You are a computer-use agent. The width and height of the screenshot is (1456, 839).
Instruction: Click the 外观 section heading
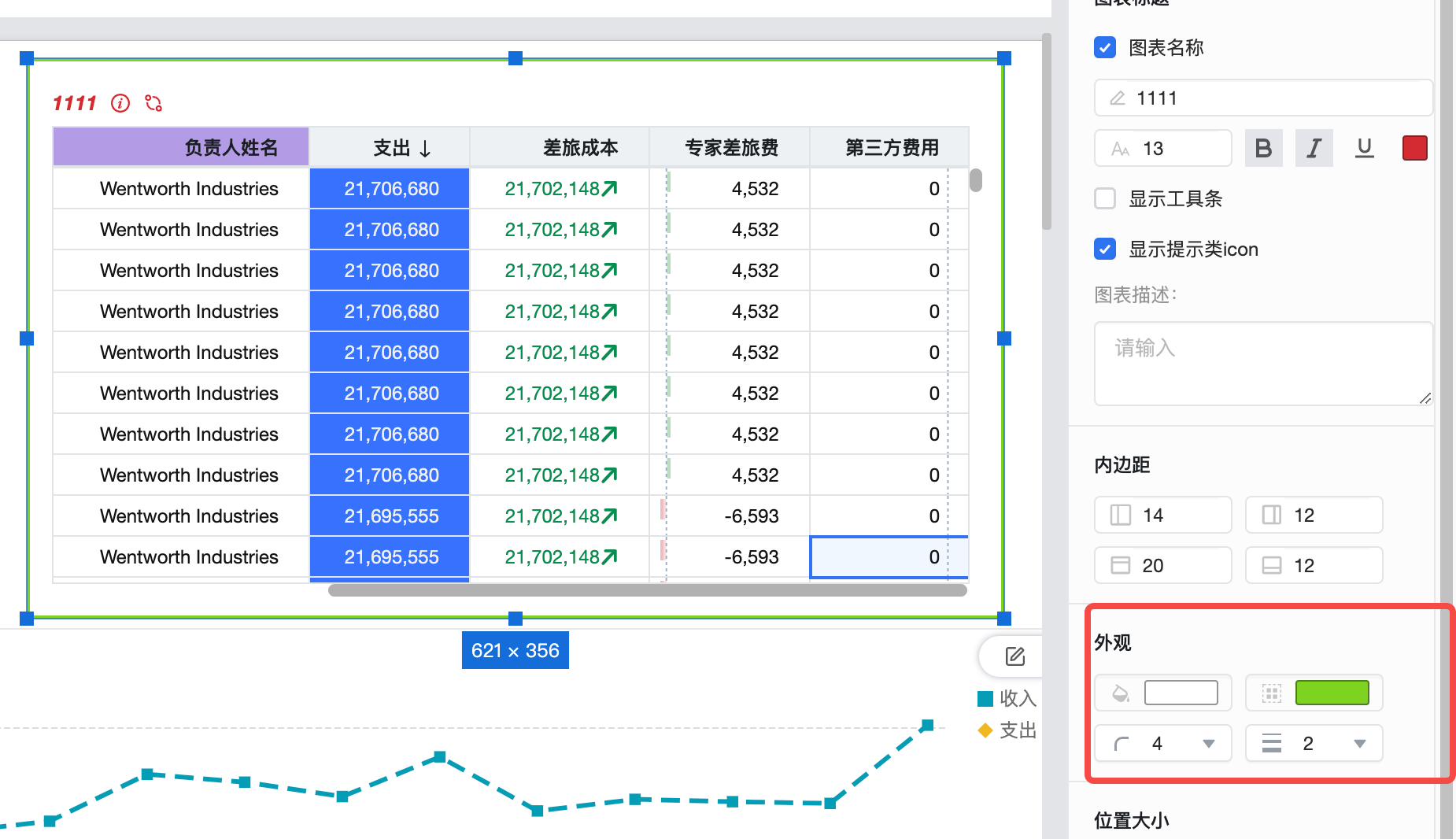1113,642
